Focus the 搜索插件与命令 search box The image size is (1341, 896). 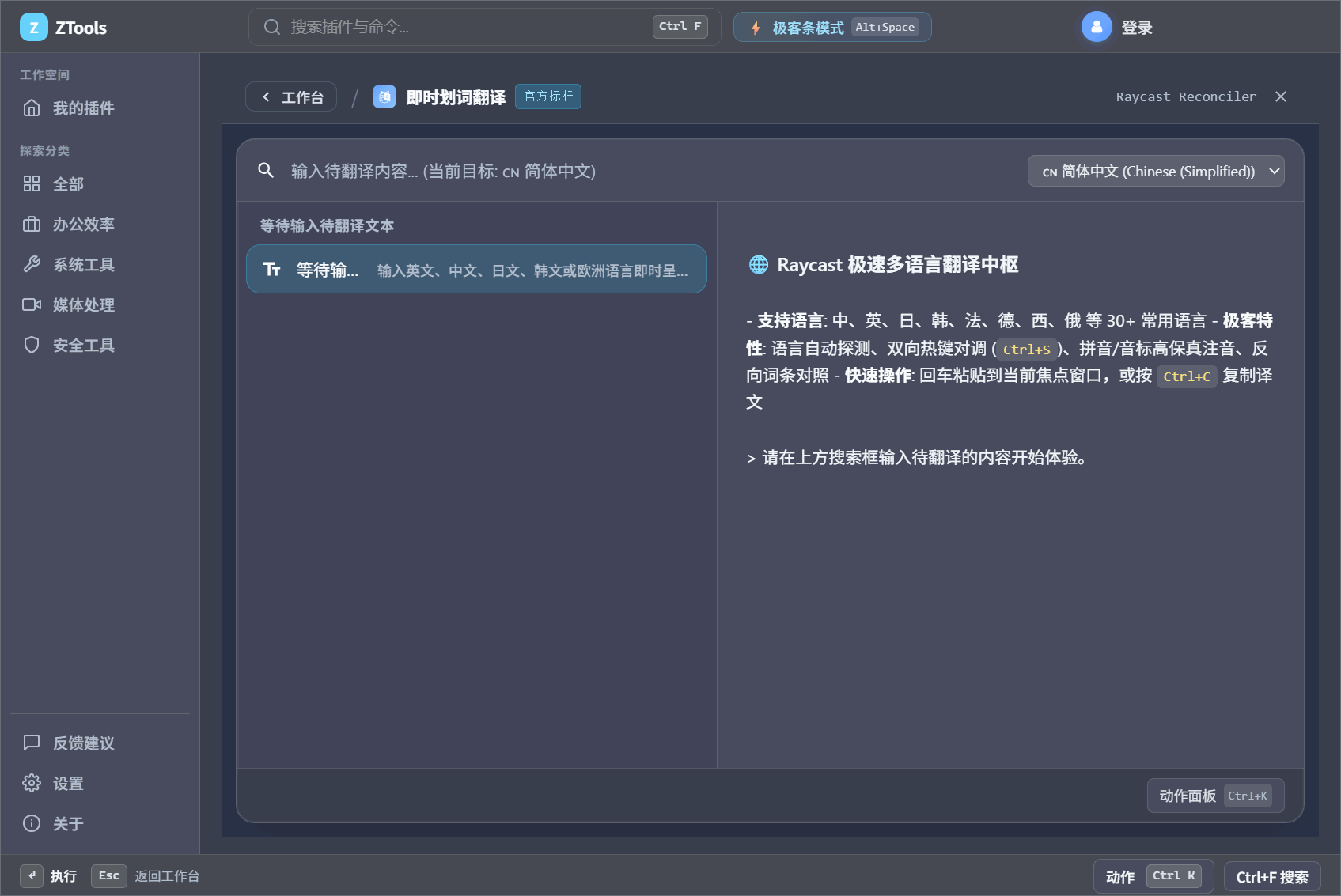tap(484, 27)
